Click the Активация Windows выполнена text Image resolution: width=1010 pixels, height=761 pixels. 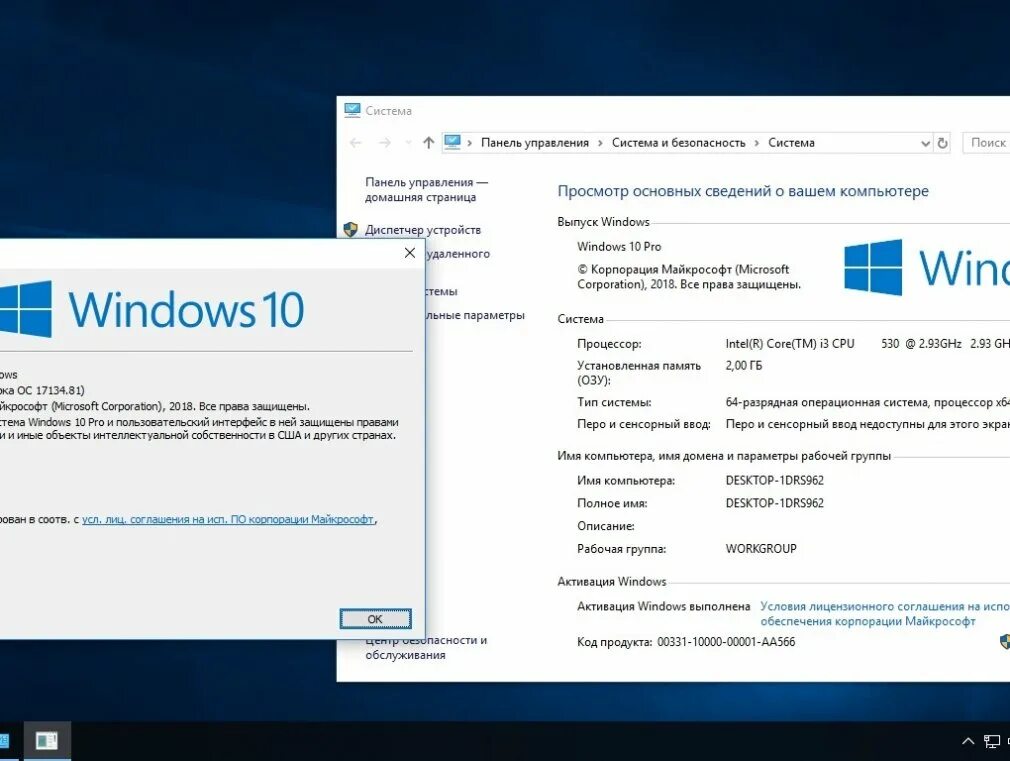pos(663,606)
